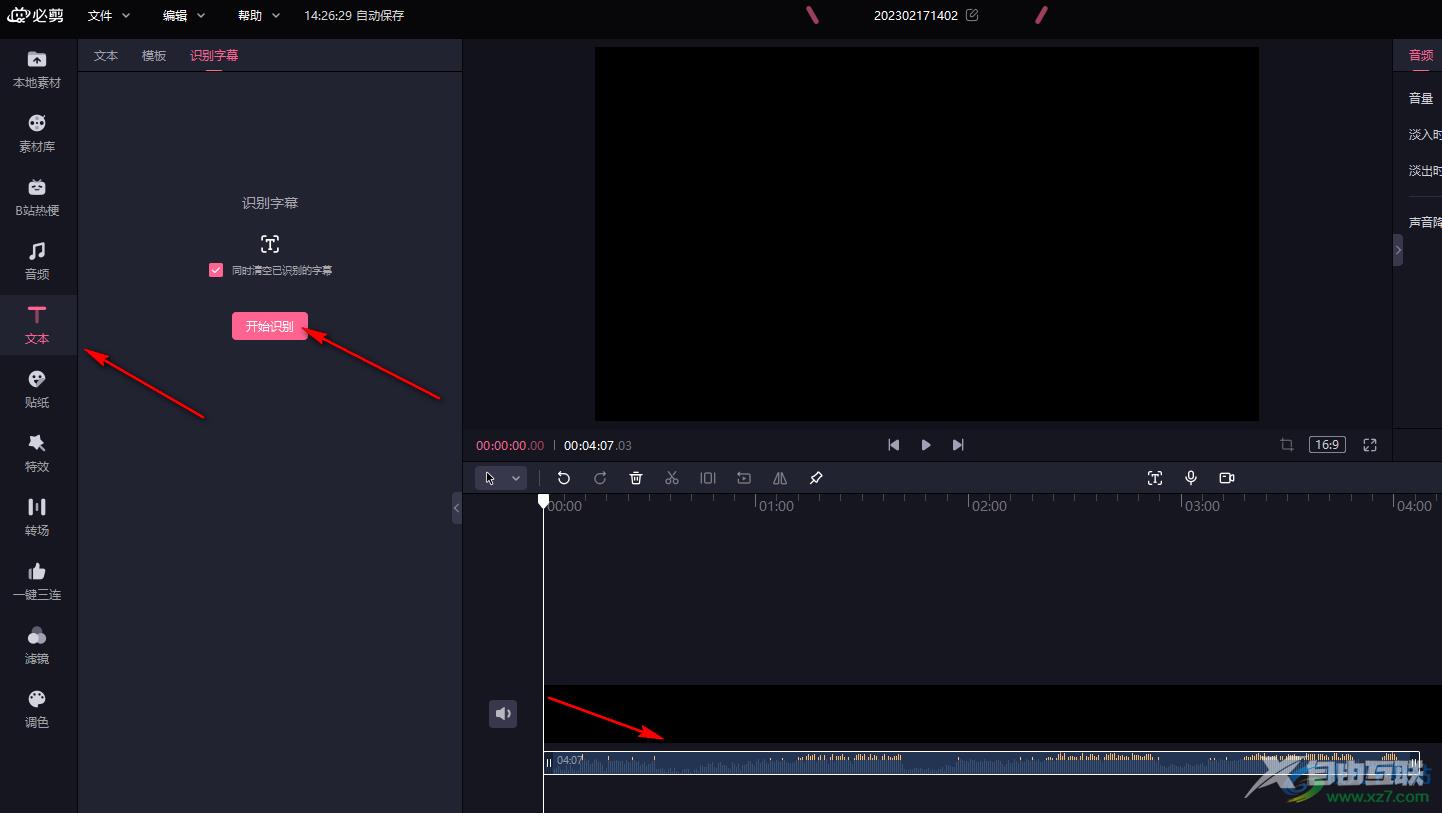Screen dimensions: 1442x813
Task: Play the video preview
Action: click(926, 445)
